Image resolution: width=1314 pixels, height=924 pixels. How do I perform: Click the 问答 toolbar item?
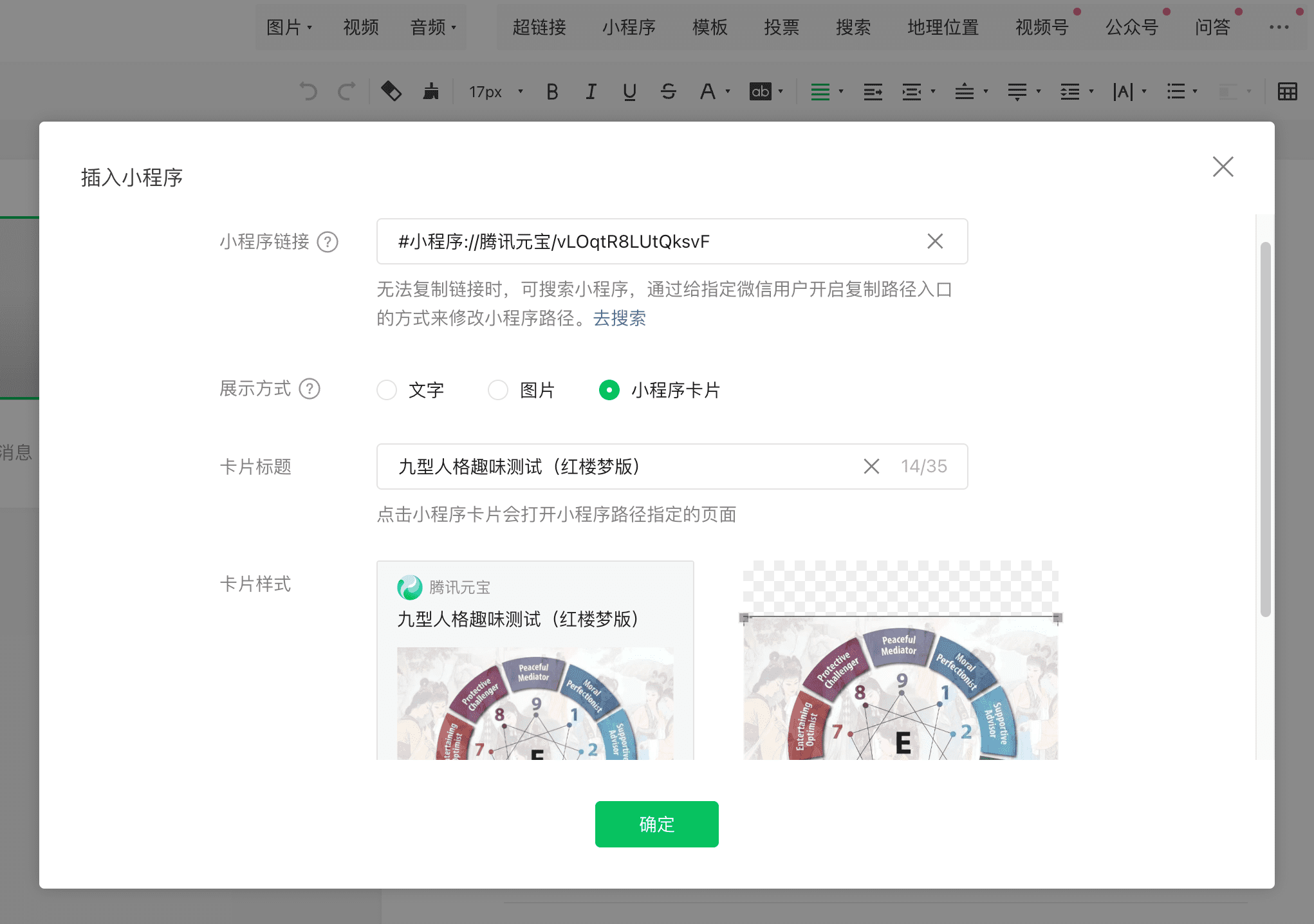point(1212,27)
